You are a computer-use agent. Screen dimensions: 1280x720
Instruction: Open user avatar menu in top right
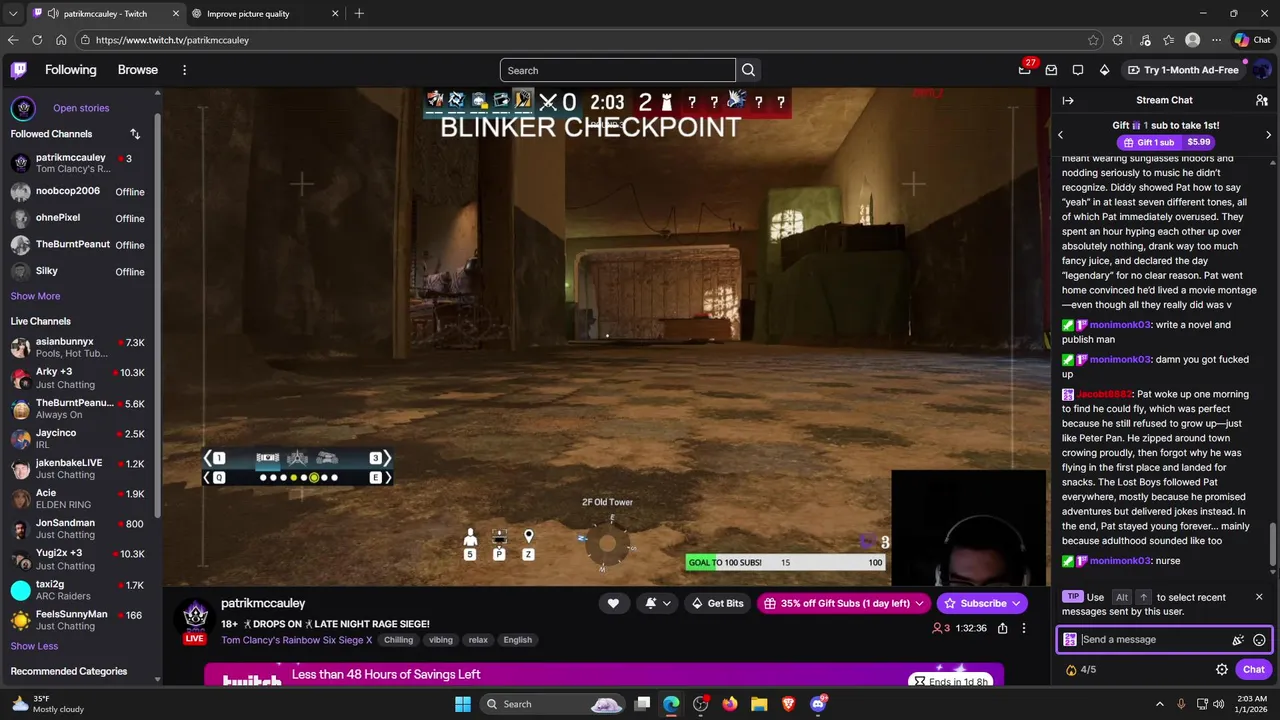pyautogui.click(x=1261, y=70)
